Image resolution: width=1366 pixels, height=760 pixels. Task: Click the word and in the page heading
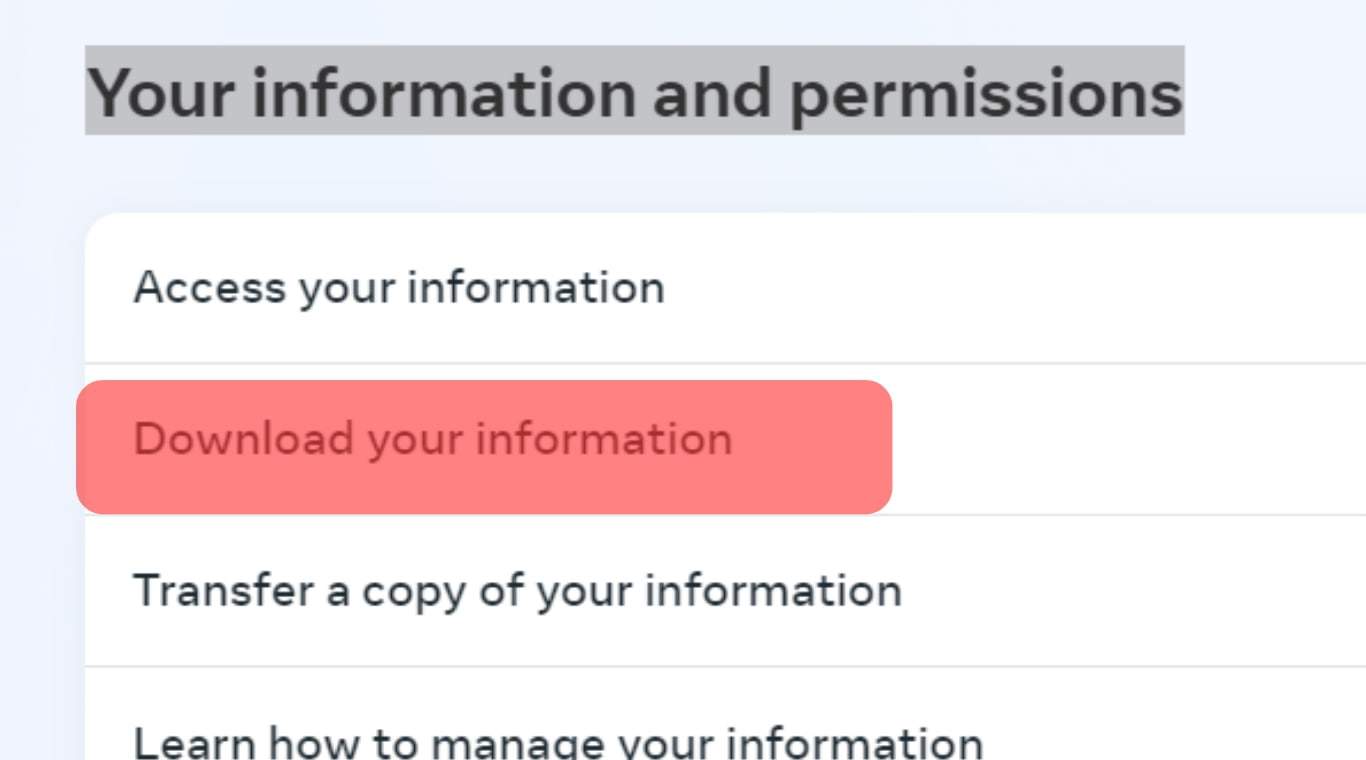(x=712, y=93)
